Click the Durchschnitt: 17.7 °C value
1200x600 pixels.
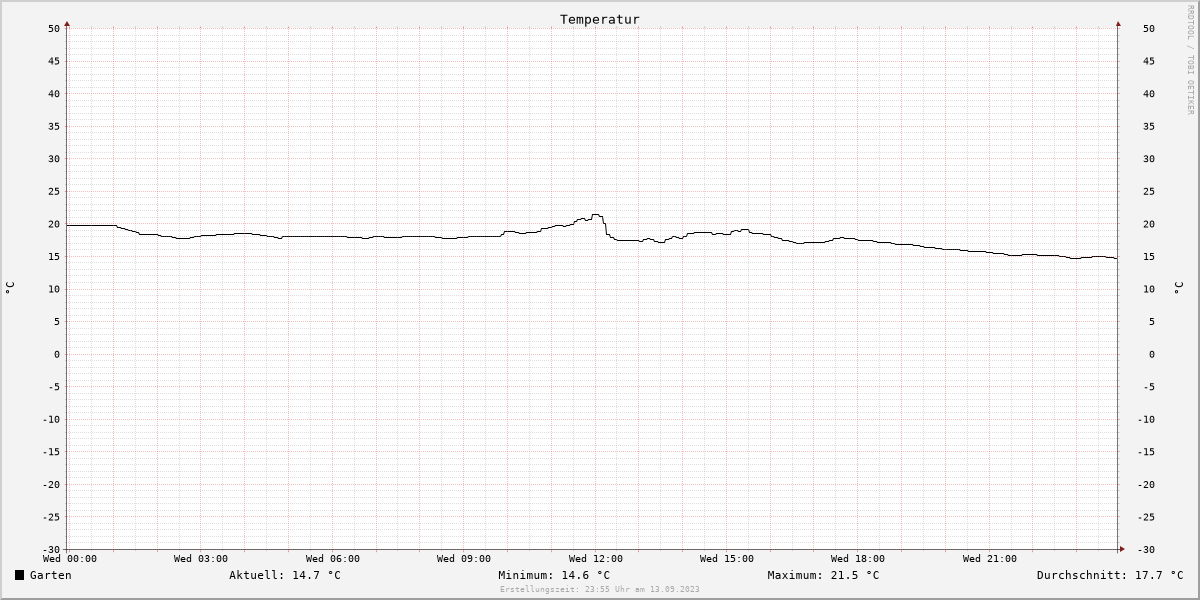[1110, 575]
